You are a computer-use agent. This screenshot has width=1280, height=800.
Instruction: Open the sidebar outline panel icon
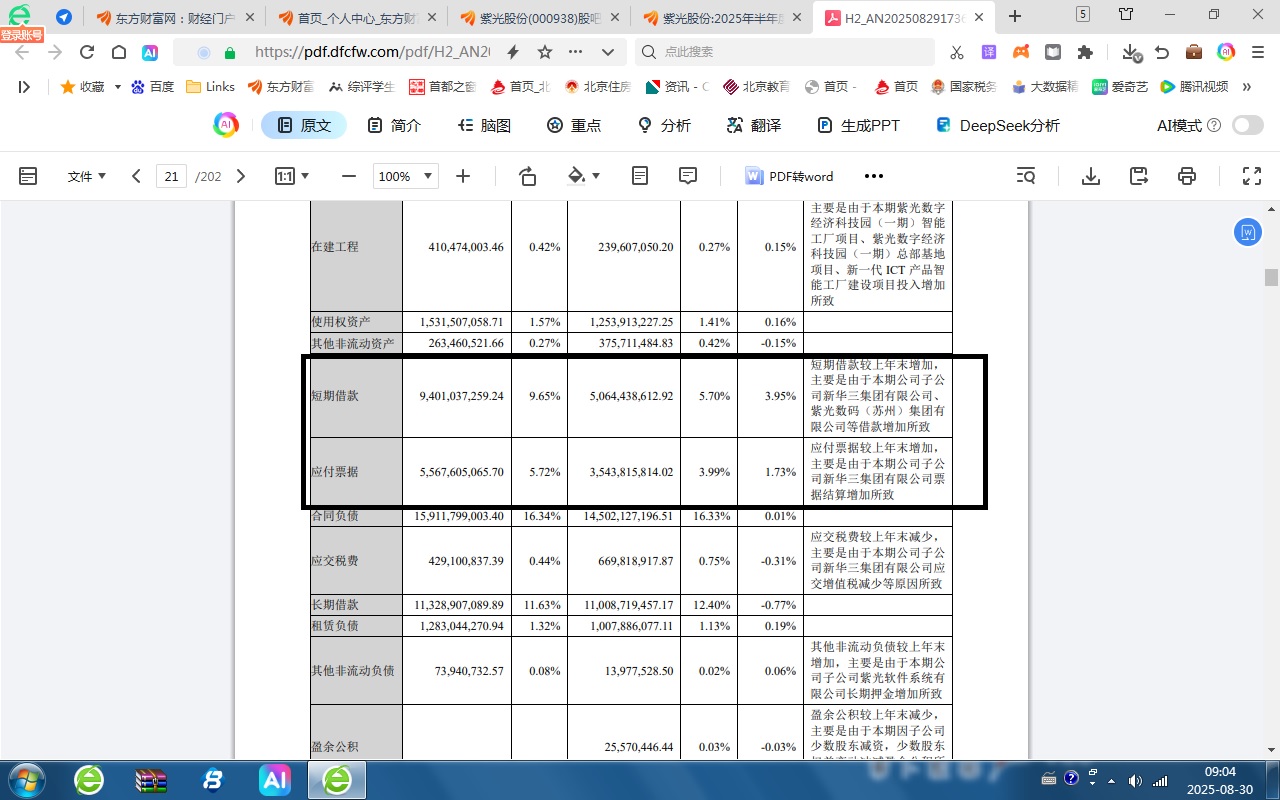28,176
